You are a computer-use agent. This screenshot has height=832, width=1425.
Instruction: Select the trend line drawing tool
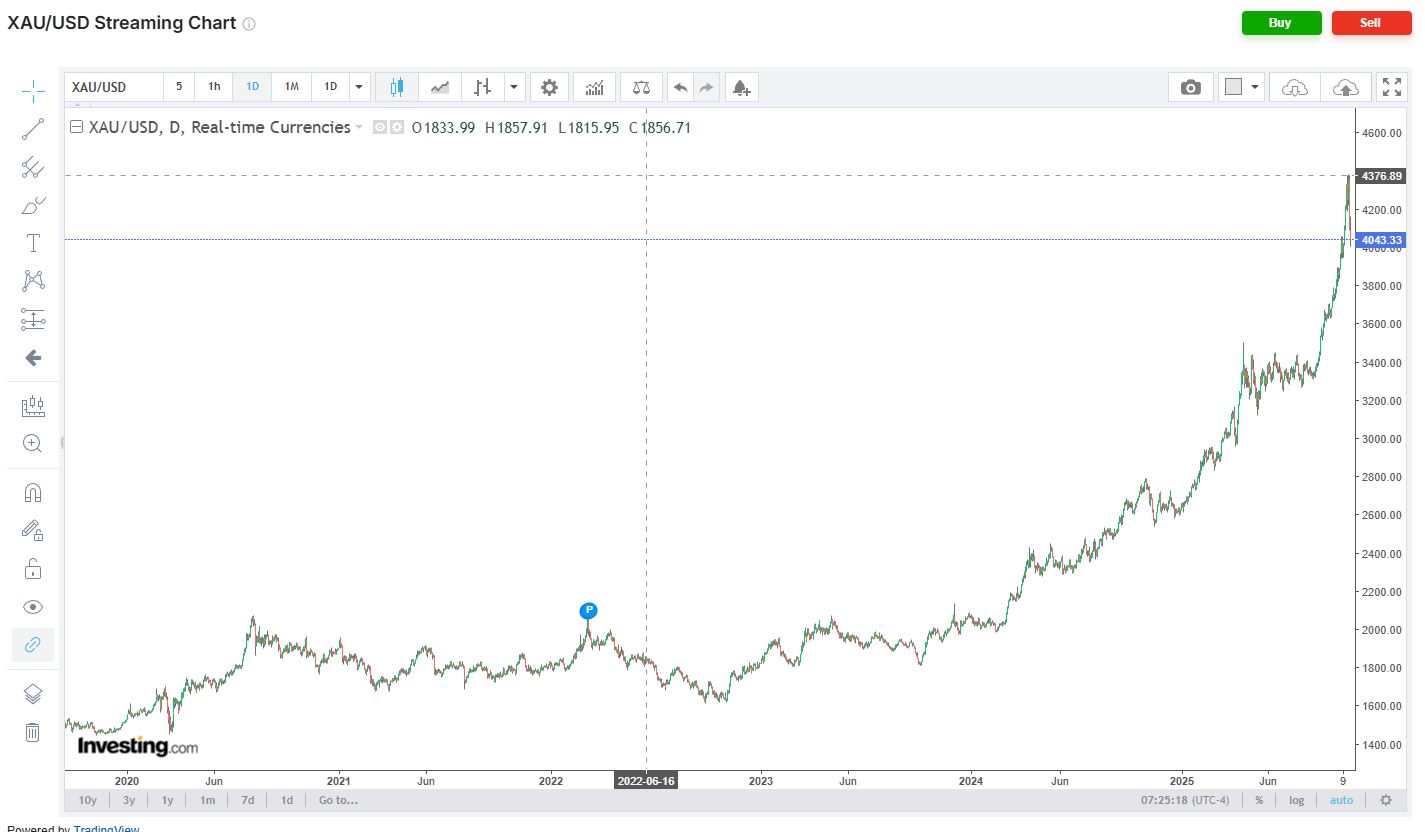click(x=33, y=129)
